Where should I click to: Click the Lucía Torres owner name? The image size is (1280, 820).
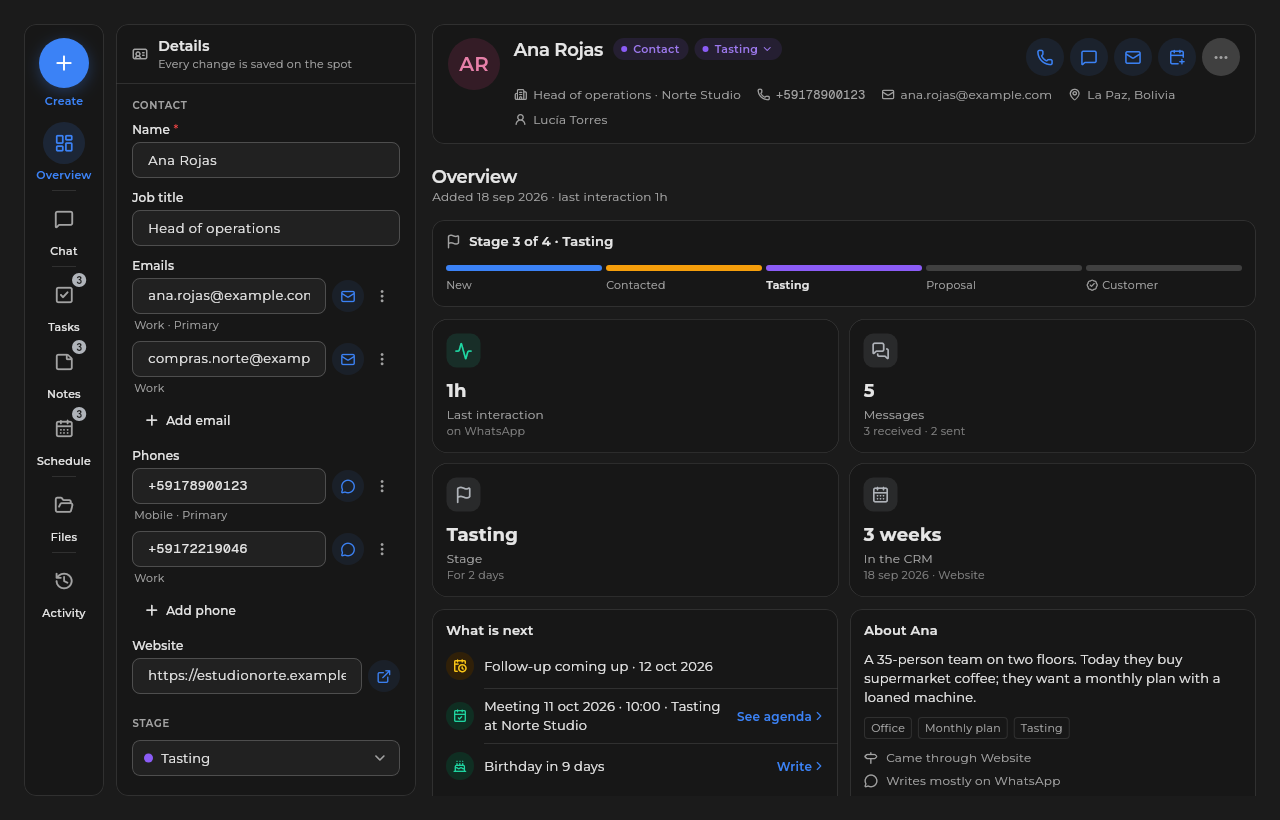pyautogui.click(x=570, y=120)
